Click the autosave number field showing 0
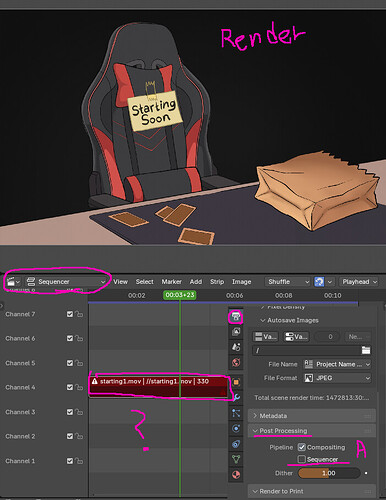This screenshot has width=386, height=500. click(x=327, y=337)
